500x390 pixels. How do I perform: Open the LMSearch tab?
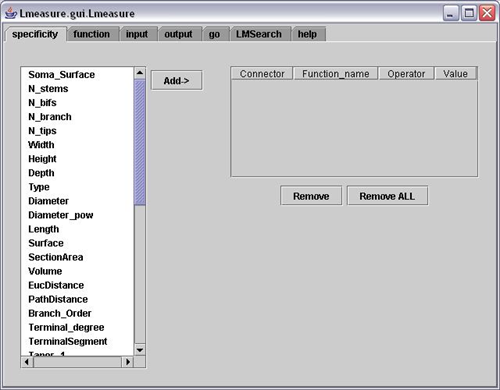(259, 34)
